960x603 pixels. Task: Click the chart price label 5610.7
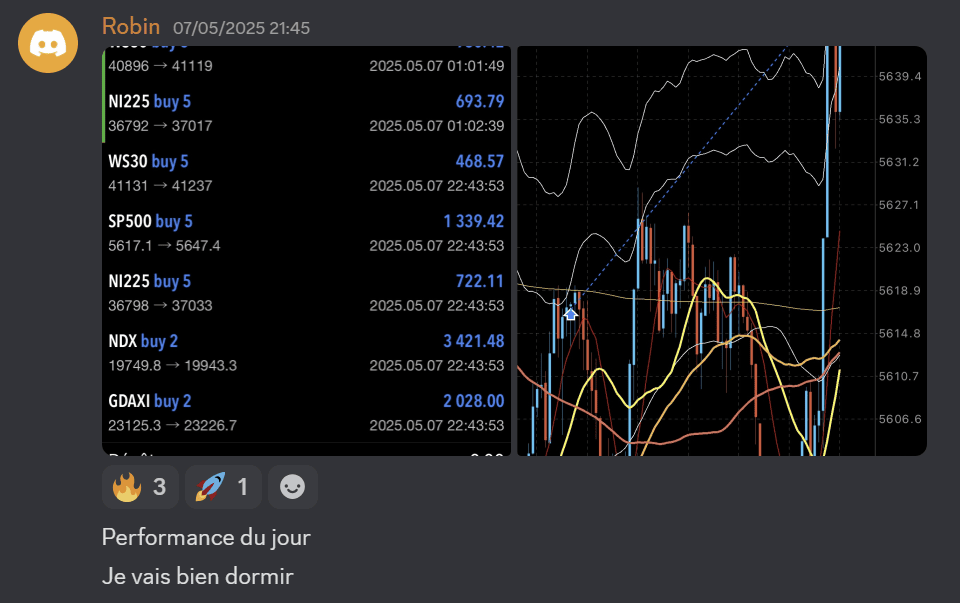[x=900, y=376]
